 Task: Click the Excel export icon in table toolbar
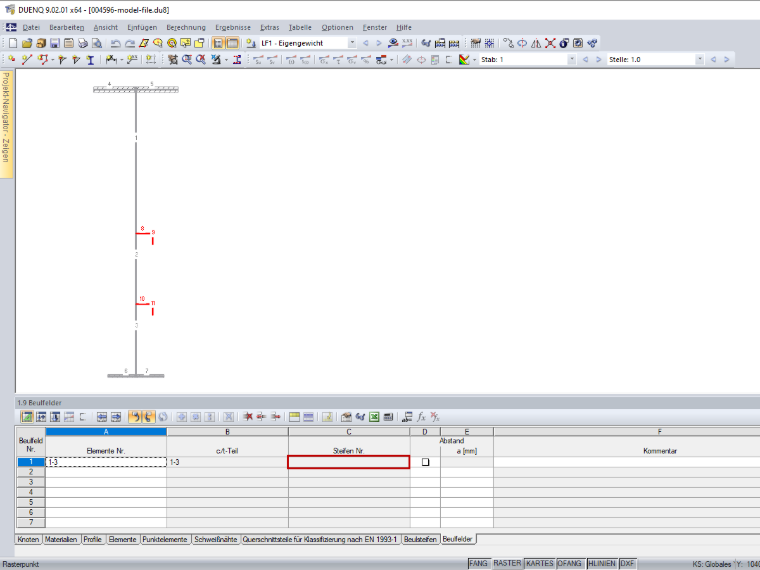pyautogui.click(x=374, y=417)
